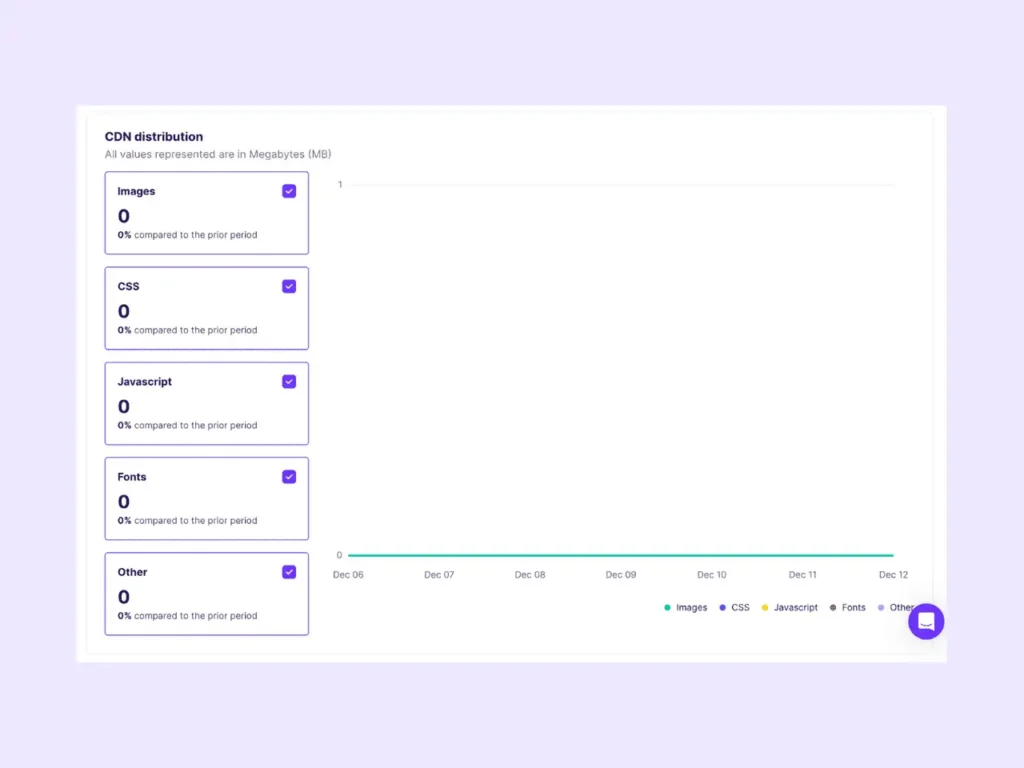The width and height of the screenshot is (1024, 768).
Task: Click the checkmark icon on the Other card
Action: point(289,571)
